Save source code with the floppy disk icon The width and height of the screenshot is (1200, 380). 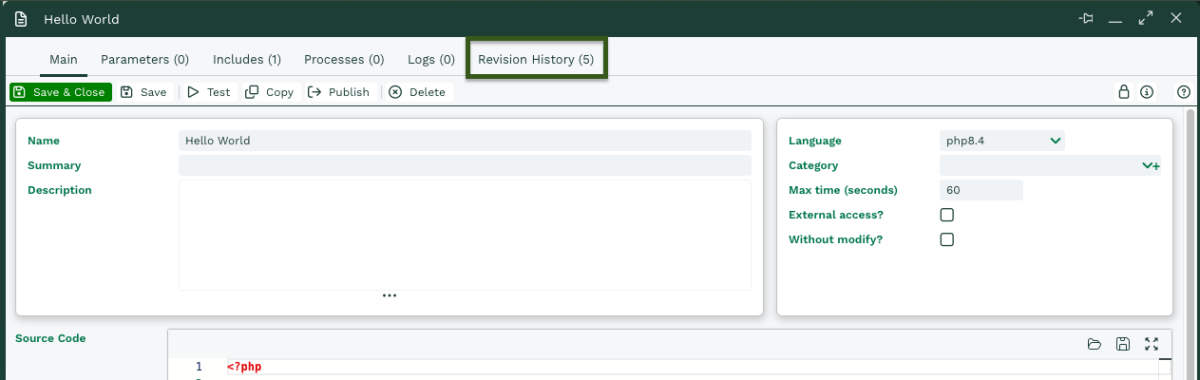coord(1123,344)
